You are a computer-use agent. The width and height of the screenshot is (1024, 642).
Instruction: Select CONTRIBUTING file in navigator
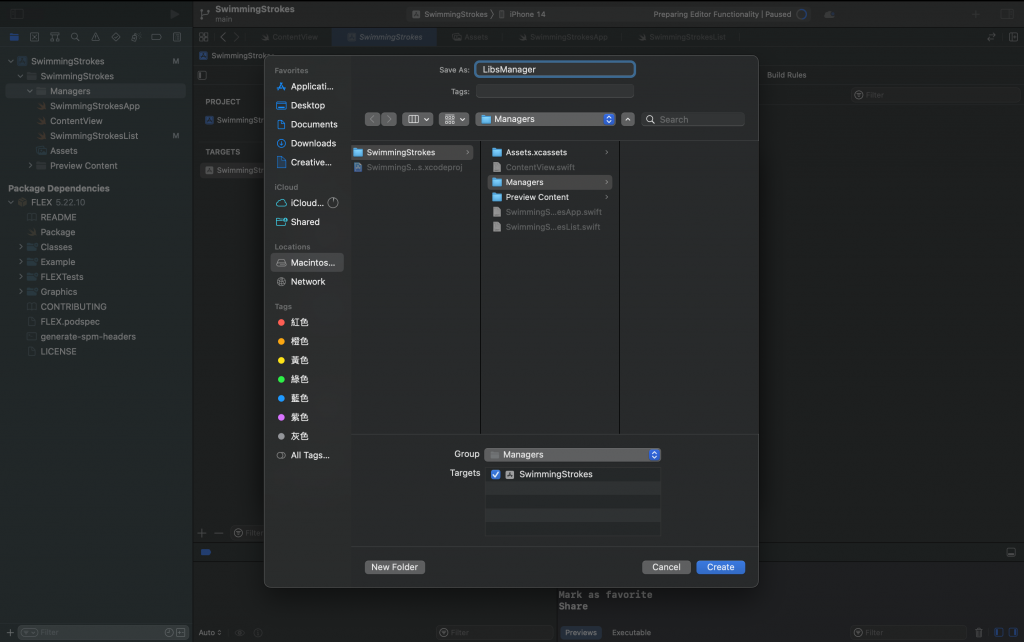(x=73, y=306)
